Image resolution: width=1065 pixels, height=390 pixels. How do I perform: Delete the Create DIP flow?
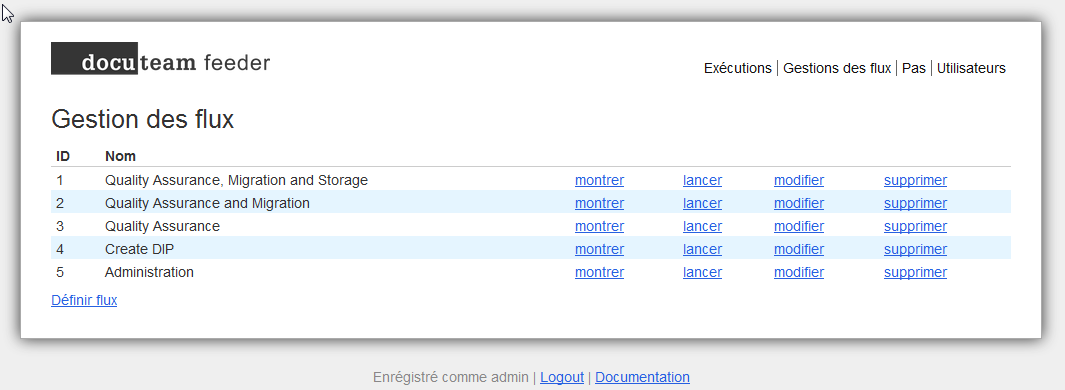[915, 249]
